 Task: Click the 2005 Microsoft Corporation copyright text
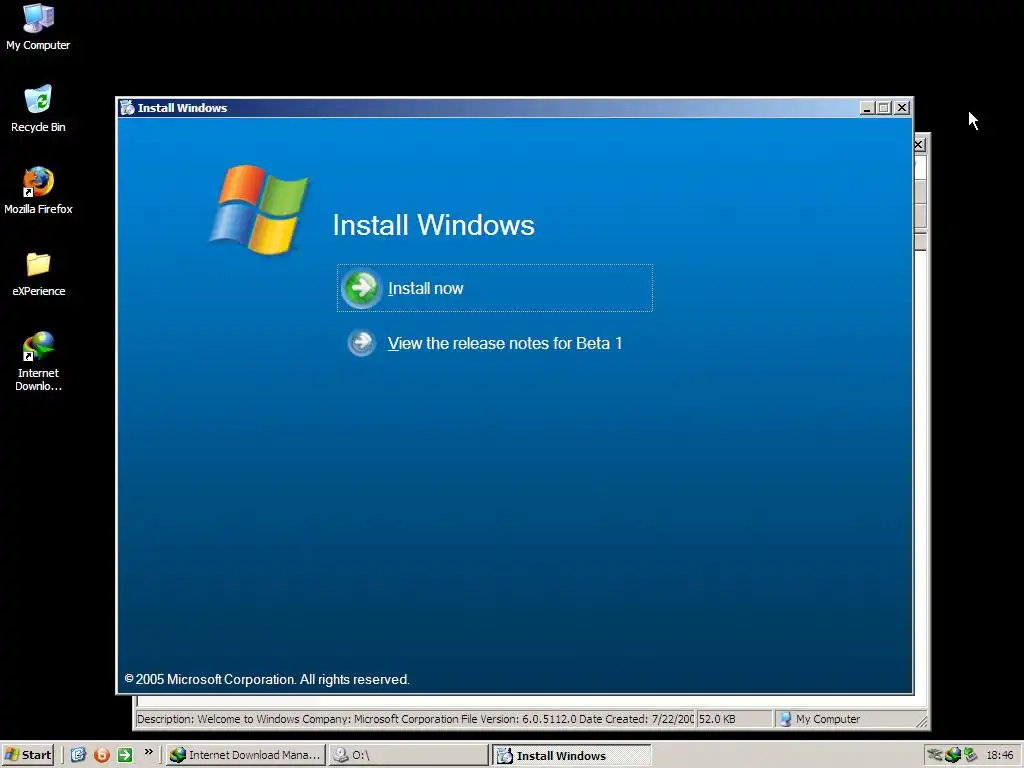(x=267, y=679)
